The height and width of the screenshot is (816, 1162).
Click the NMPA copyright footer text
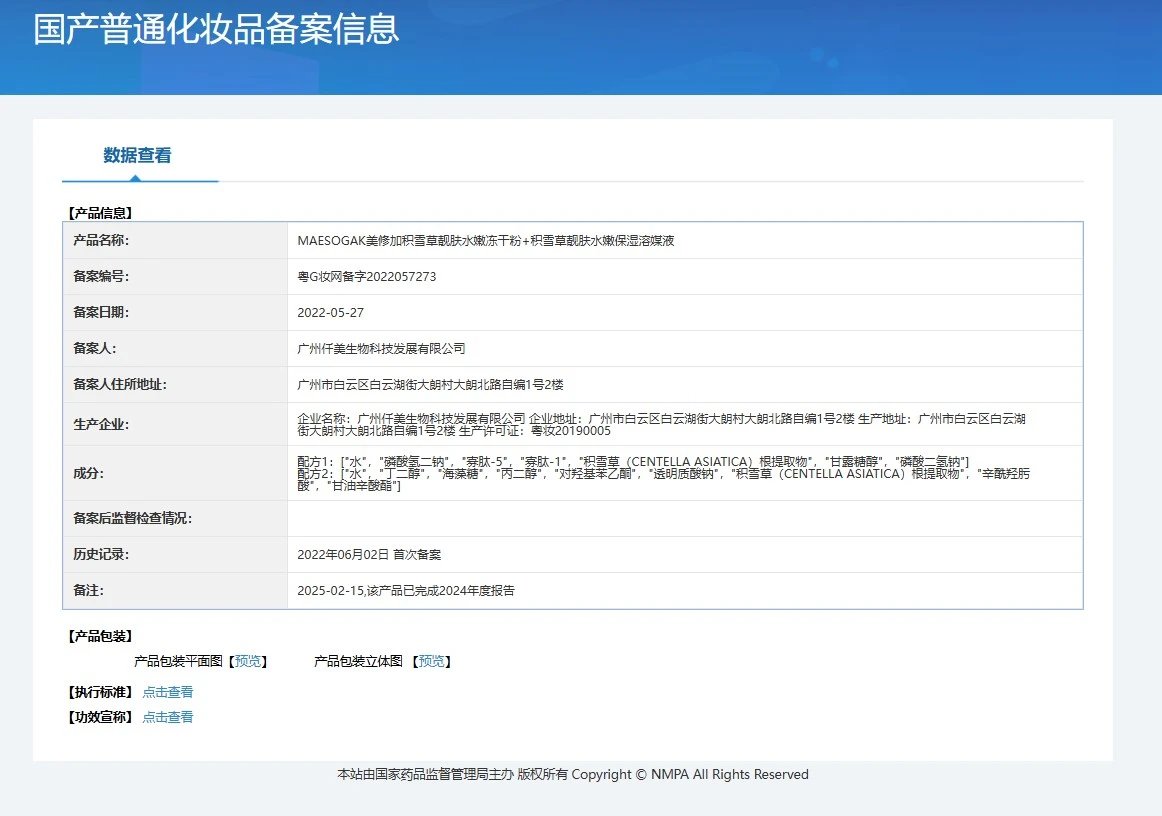point(573,774)
